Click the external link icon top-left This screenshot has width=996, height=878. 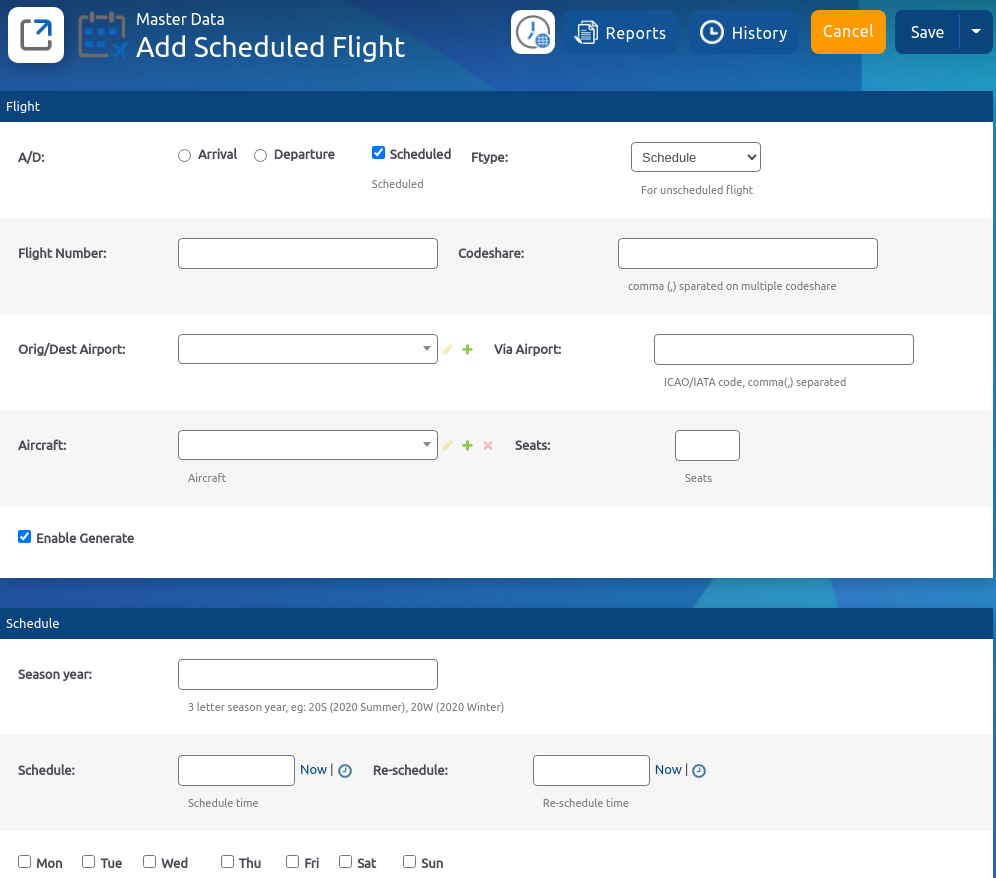(36, 35)
